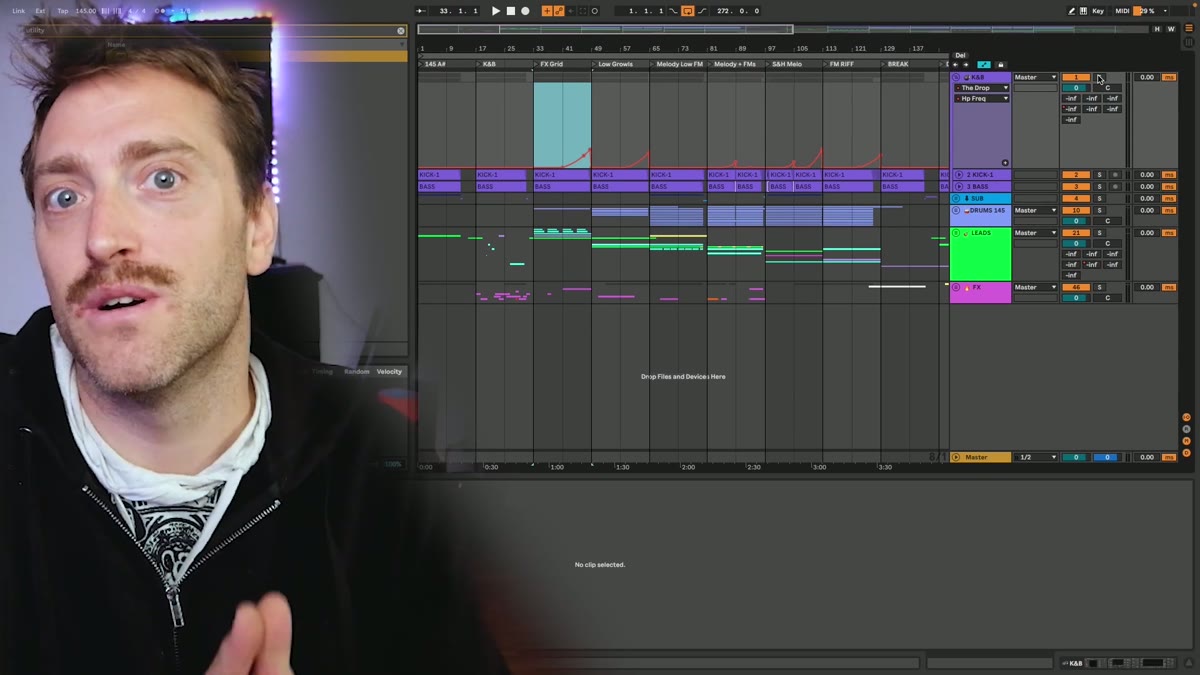Click the Del locator button
The image size is (1200, 675).
960,55
